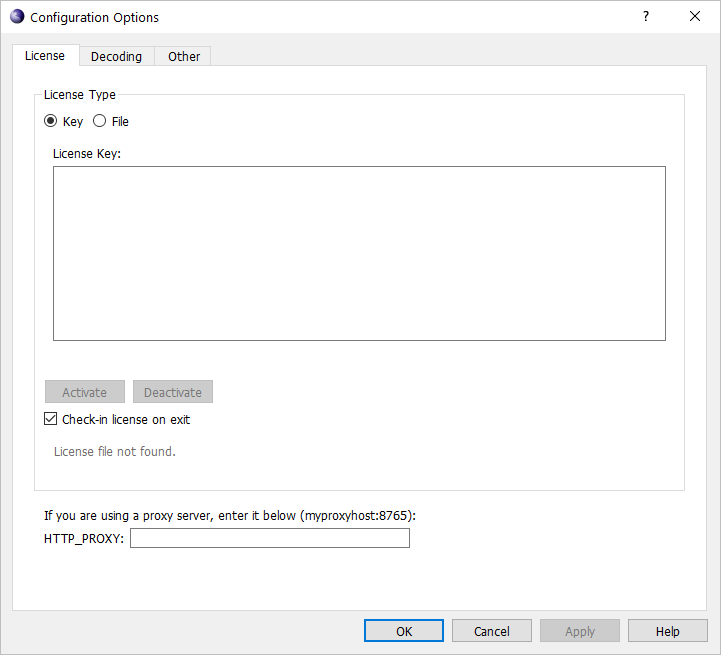Click the application icon in title bar

17,17
